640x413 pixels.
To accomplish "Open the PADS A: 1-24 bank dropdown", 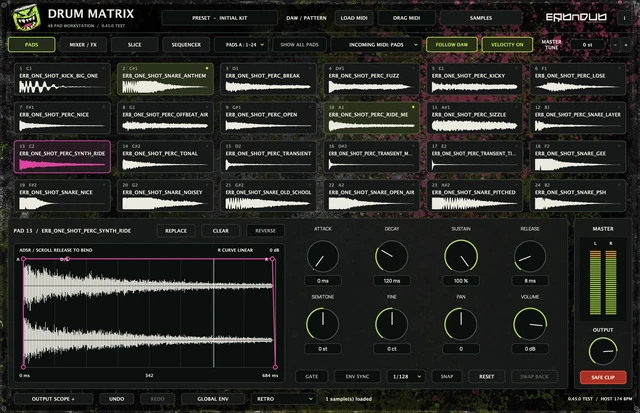I will point(241,44).
